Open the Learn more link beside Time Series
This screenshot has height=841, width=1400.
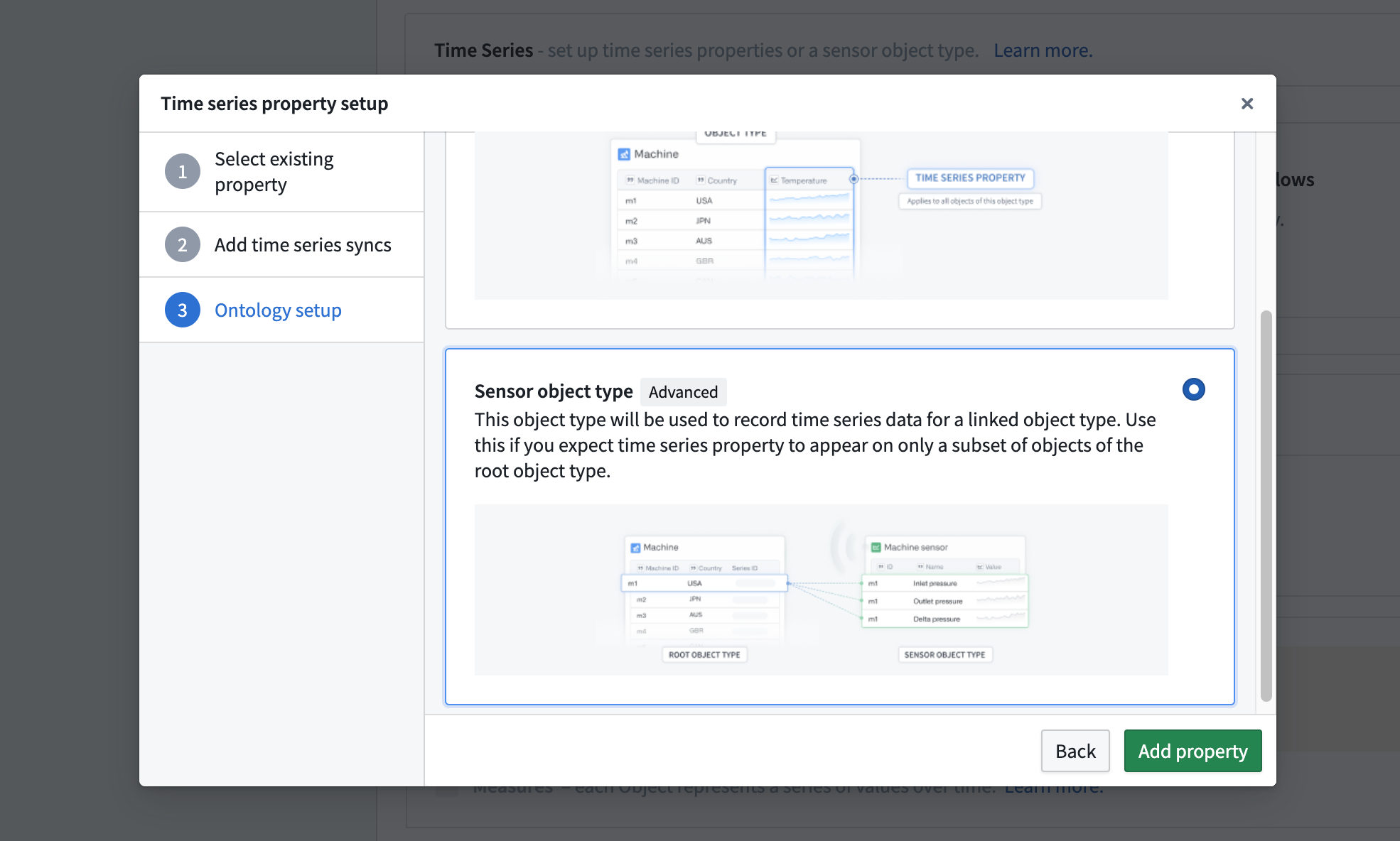pyautogui.click(x=1043, y=50)
